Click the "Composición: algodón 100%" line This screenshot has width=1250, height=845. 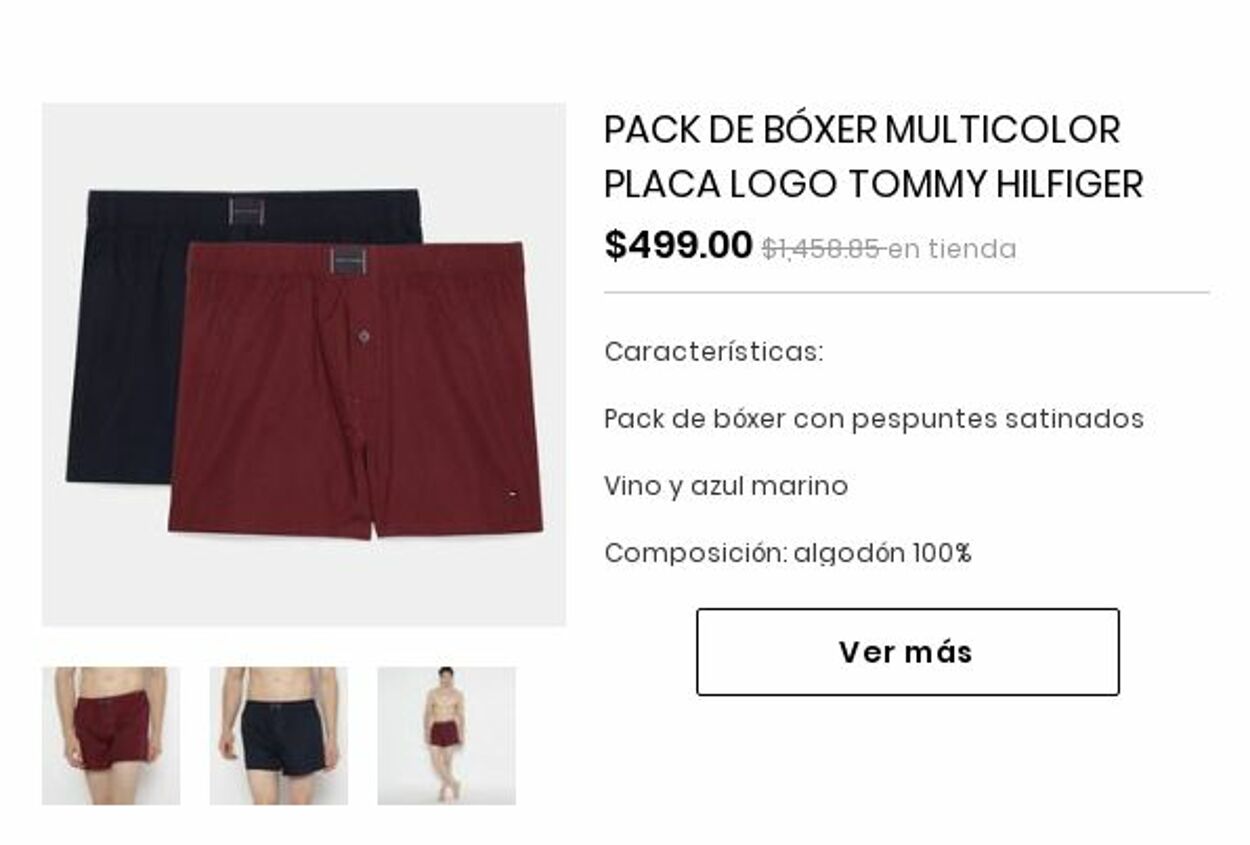coord(788,553)
